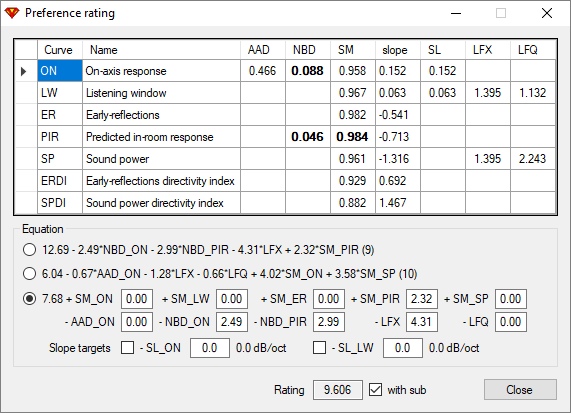Click the app logo icon in title bar
The width and height of the screenshot is (571, 413).
click(x=12, y=13)
